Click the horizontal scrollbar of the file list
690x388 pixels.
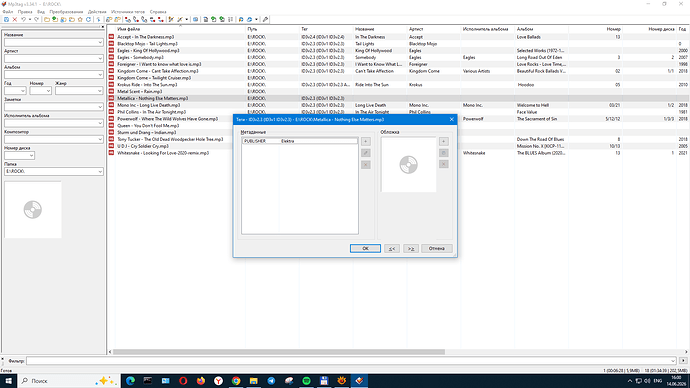click(279, 352)
